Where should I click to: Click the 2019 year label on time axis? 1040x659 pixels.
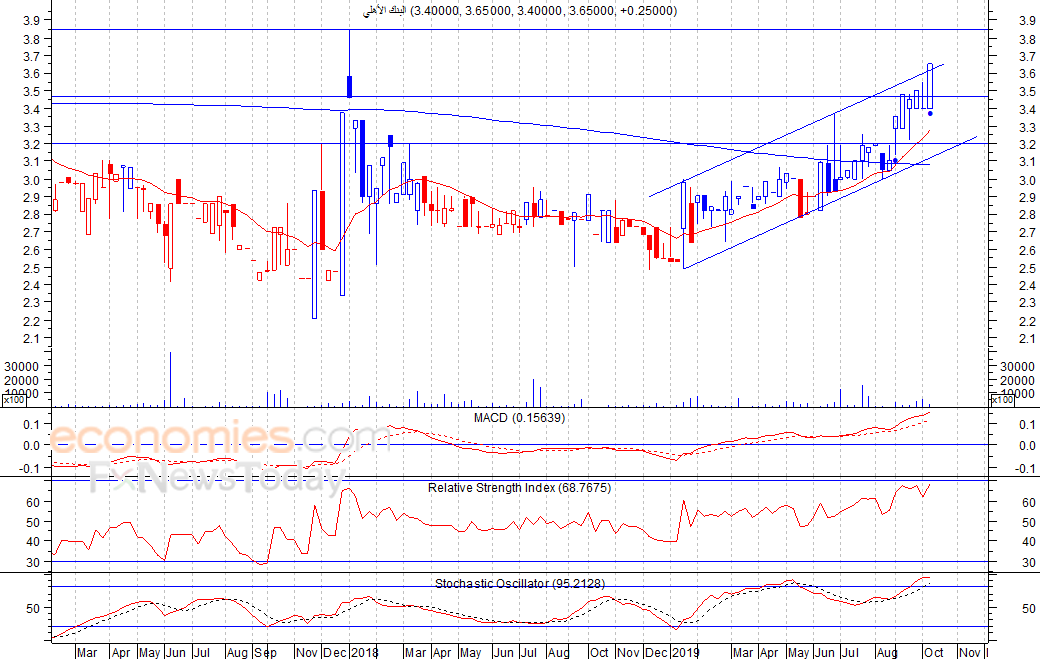tap(685, 652)
